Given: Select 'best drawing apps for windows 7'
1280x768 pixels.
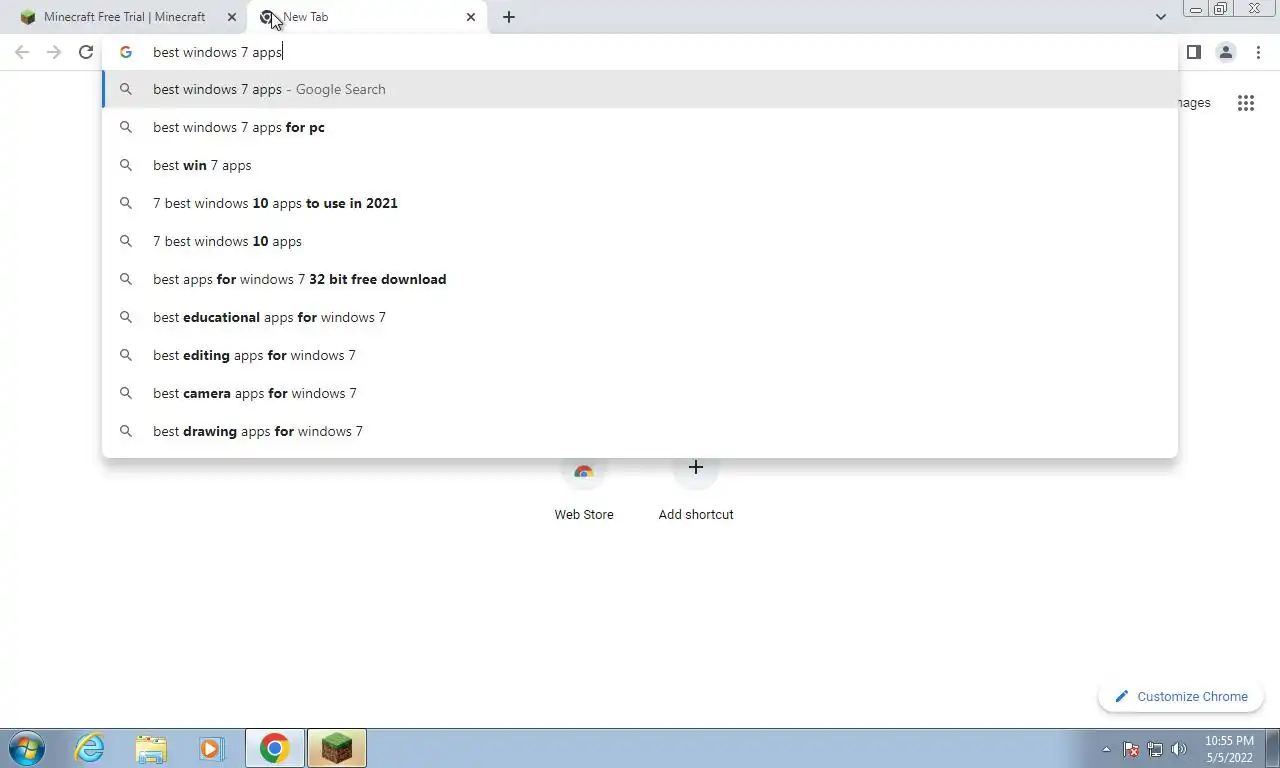Looking at the screenshot, I should [640, 431].
